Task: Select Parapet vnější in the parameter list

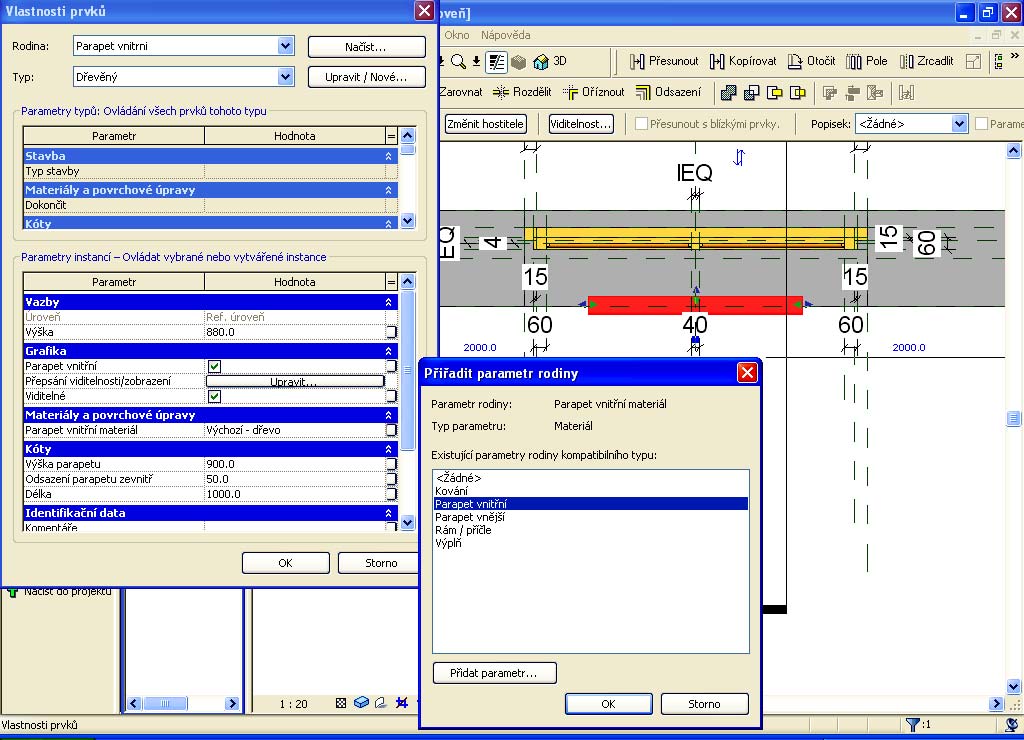Action: point(590,517)
